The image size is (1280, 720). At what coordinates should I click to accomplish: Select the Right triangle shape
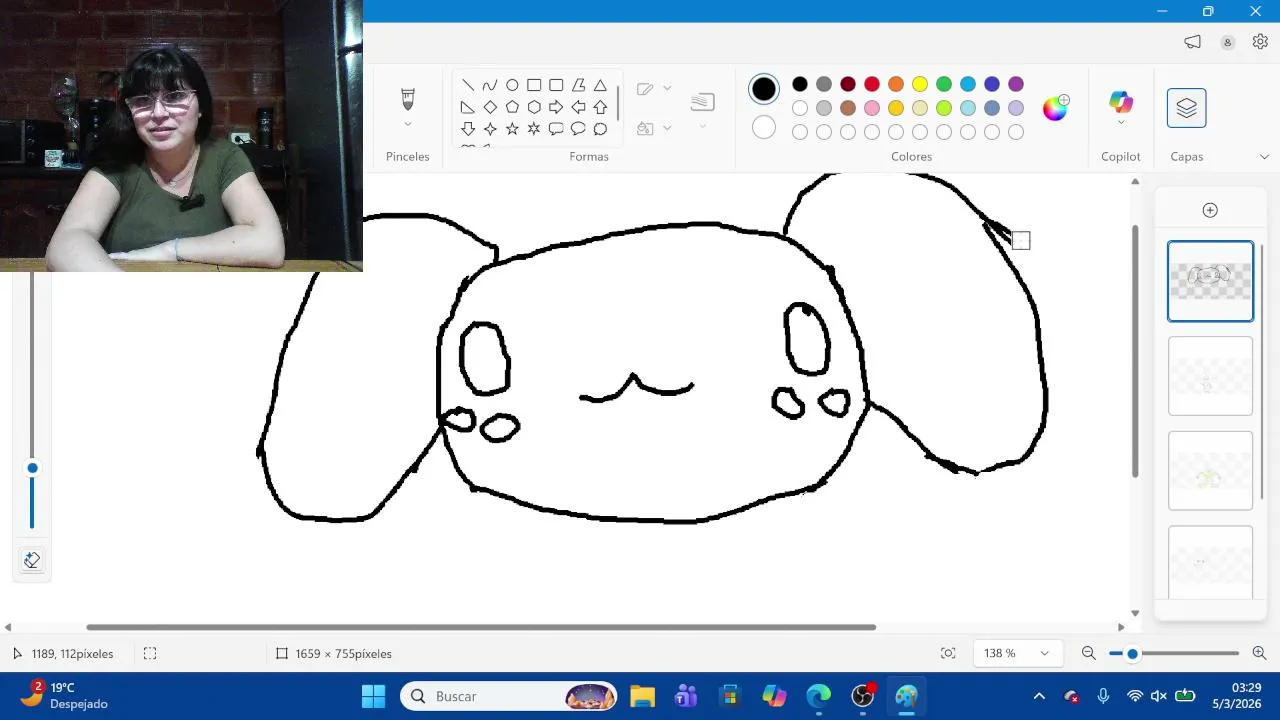coord(468,107)
